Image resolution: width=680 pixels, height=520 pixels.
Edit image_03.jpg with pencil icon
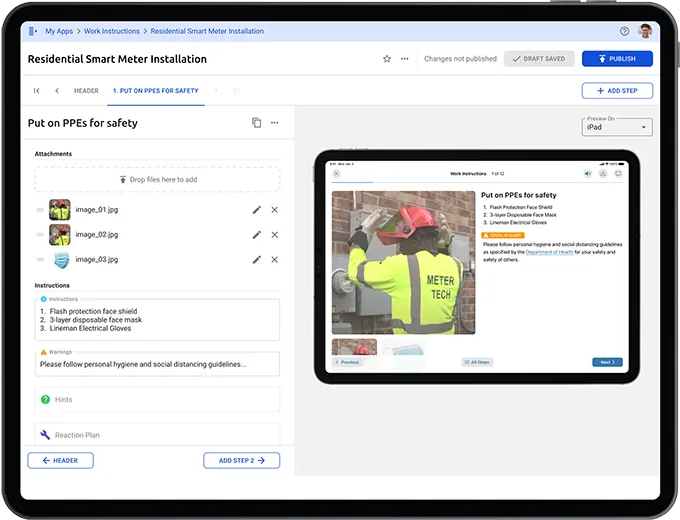[x=257, y=259]
